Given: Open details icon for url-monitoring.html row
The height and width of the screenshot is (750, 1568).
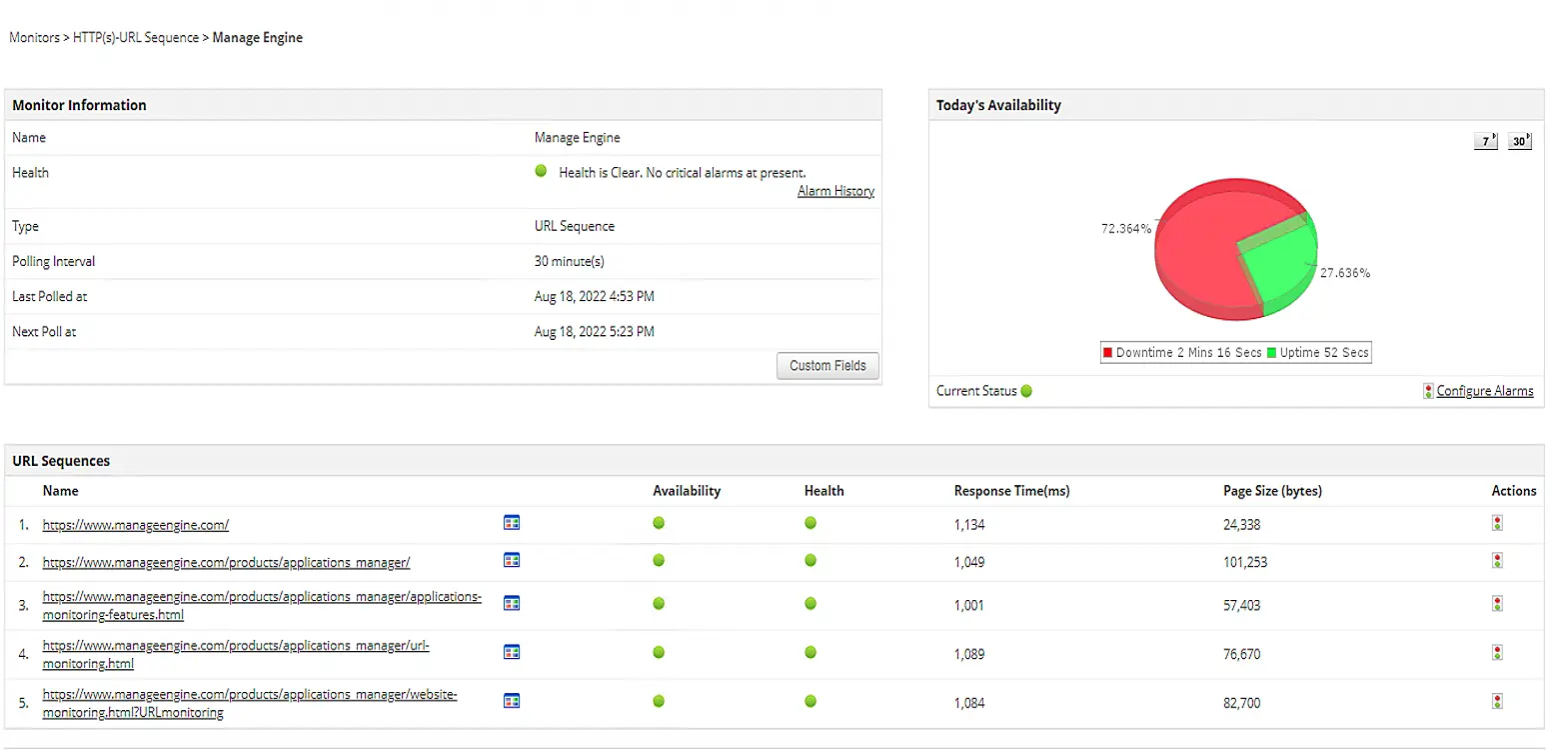Looking at the screenshot, I should (512, 652).
